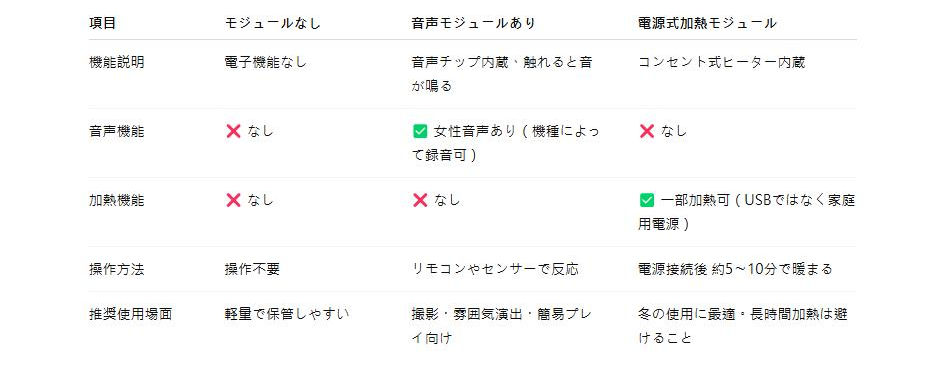Viewport: 948px width, 378px height.
Task: Click red X in 加熱機能 row under モジュールなし
Action: tap(233, 200)
